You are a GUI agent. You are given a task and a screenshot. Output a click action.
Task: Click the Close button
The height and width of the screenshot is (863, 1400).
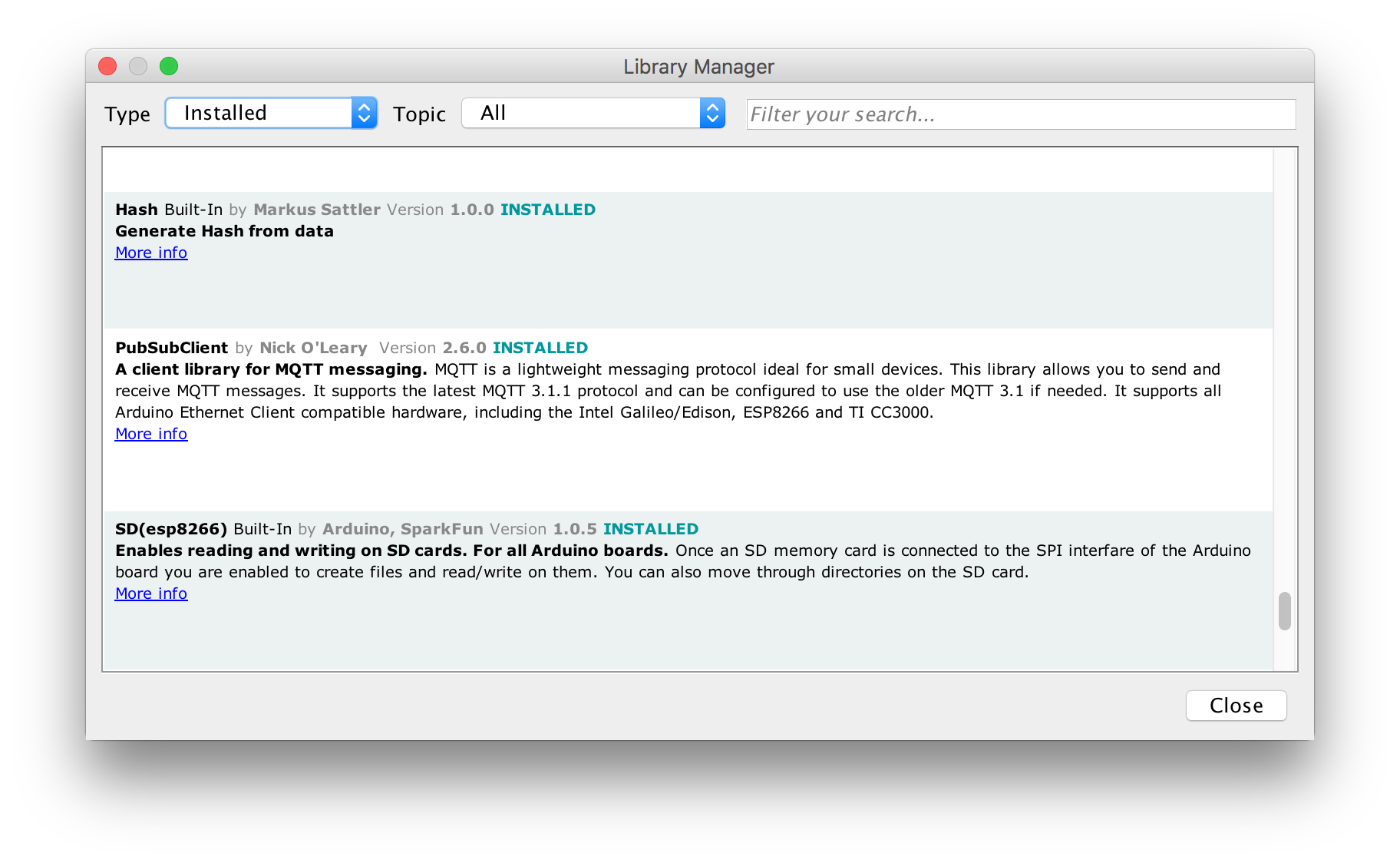[x=1236, y=706]
